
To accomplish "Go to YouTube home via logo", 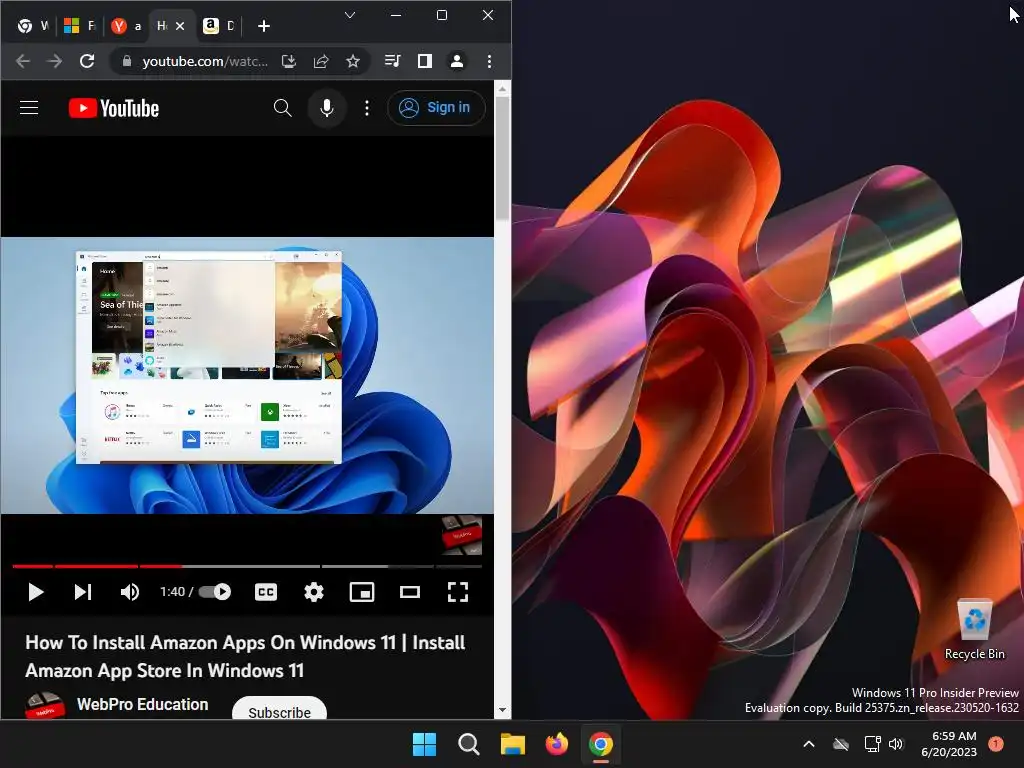I will pos(114,108).
